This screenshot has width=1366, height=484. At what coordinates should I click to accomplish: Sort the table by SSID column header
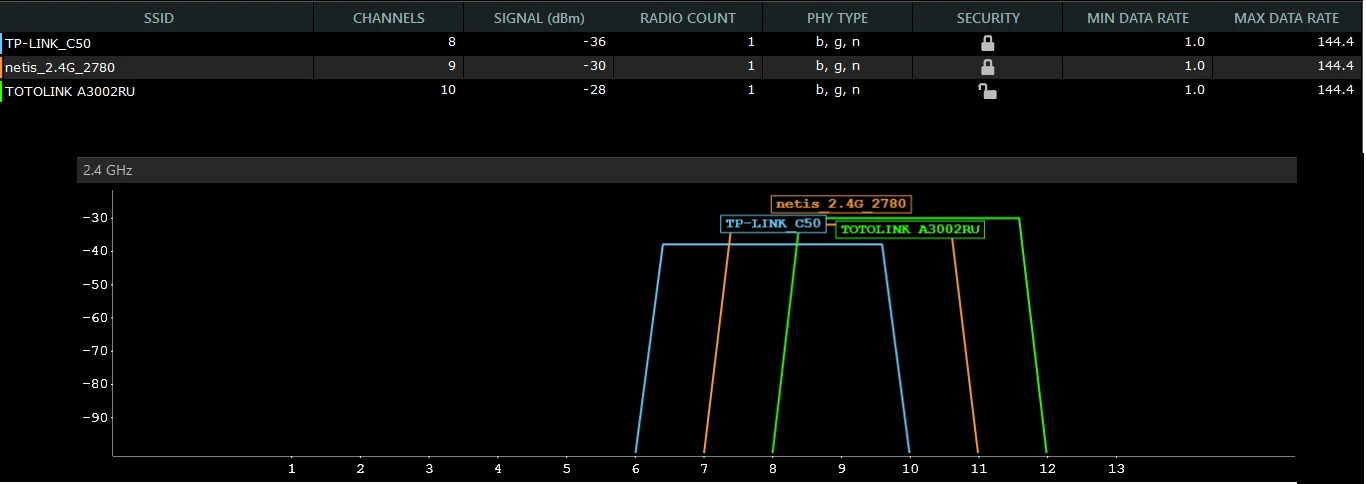click(x=157, y=17)
